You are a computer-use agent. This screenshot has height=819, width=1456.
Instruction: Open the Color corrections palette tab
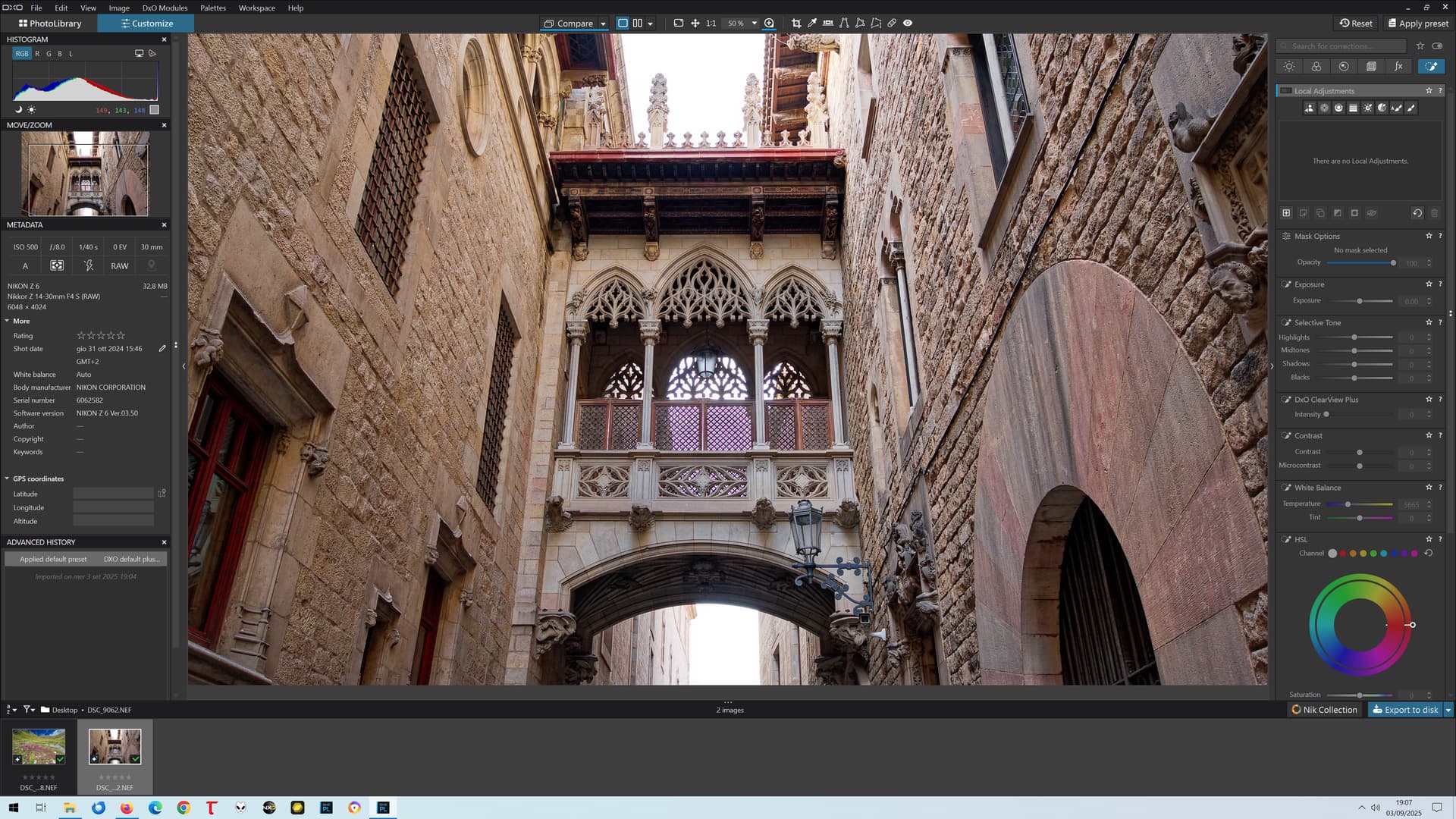point(1316,67)
